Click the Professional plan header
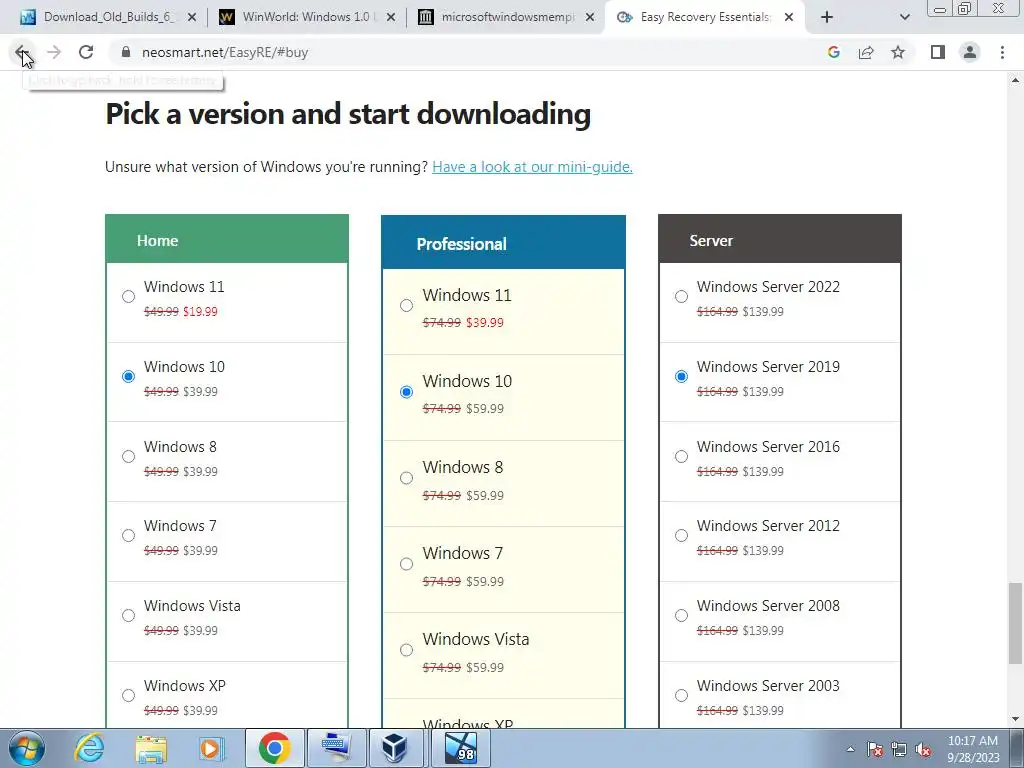The height and width of the screenshot is (768, 1024). click(504, 242)
